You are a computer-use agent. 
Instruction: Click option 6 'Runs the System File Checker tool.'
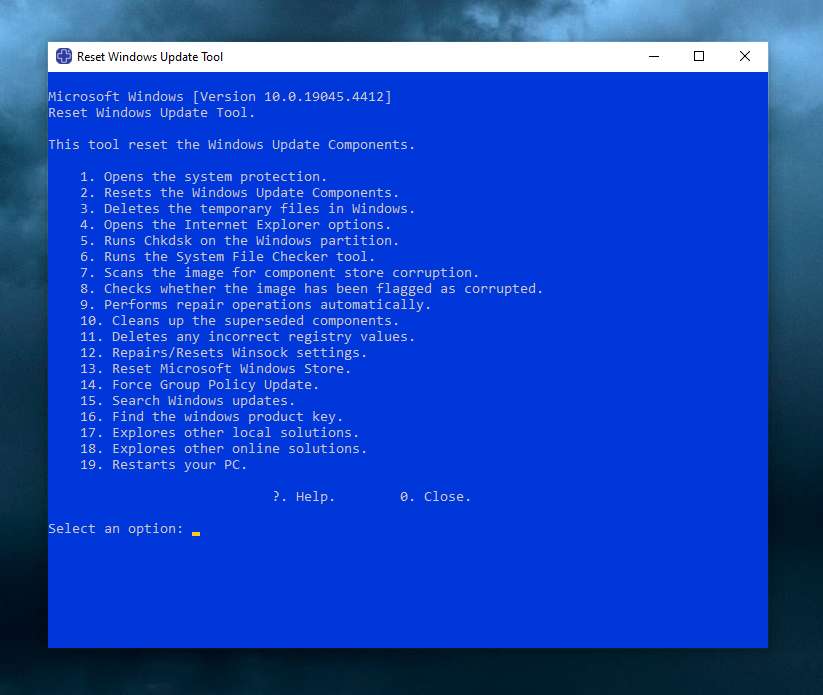pos(227,257)
